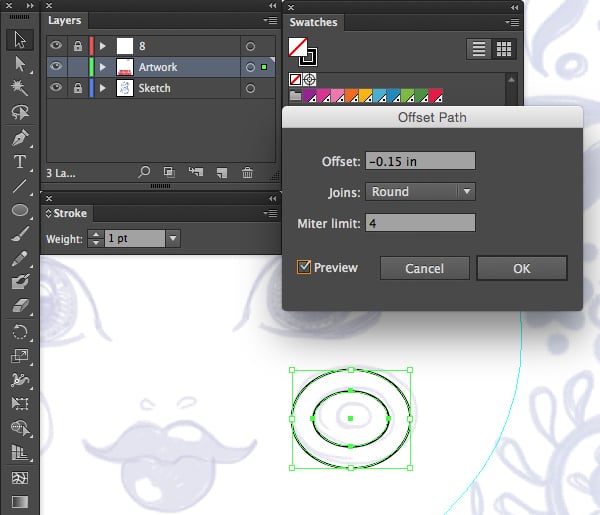
Task: Select the Selection tool black arrow
Action: point(20,40)
